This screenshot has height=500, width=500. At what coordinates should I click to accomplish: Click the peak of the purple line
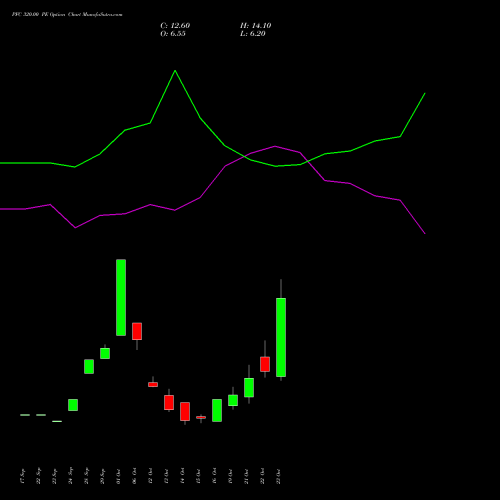tap(275, 146)
